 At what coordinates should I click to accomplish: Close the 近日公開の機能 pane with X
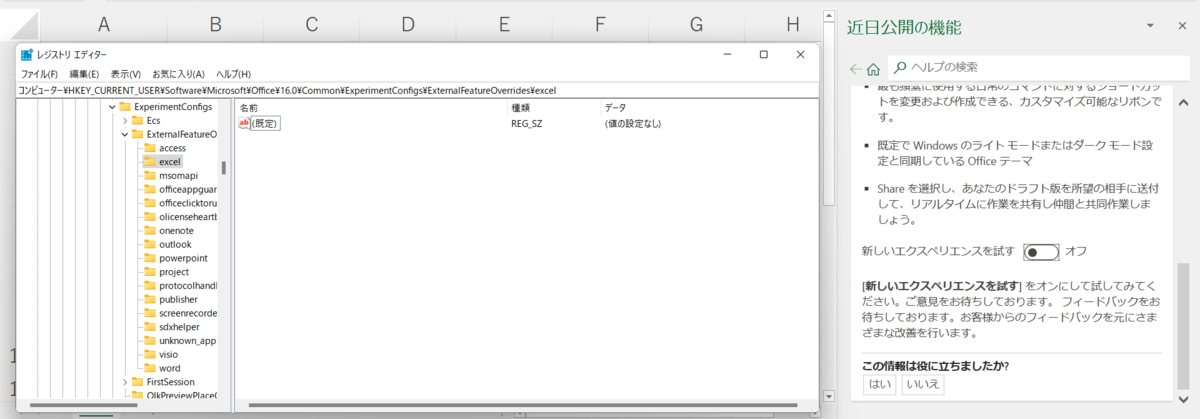[1180, 25]
